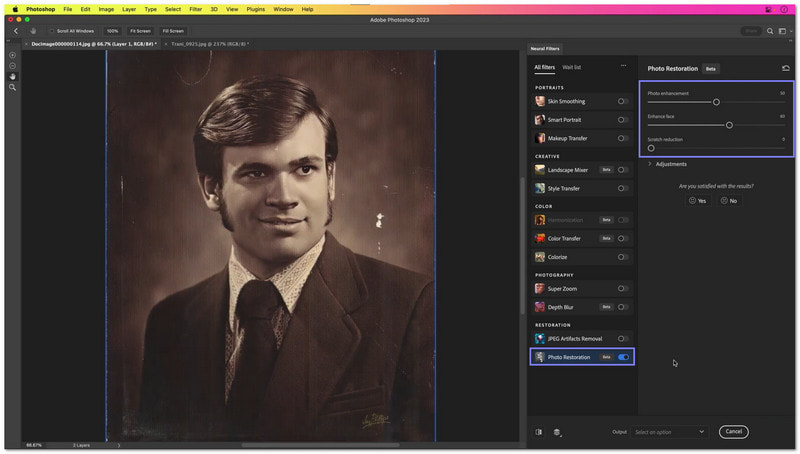Viewport: 800px width, 454px height.
Task: Click the Fill Screen button
Action: pos(173,31)
